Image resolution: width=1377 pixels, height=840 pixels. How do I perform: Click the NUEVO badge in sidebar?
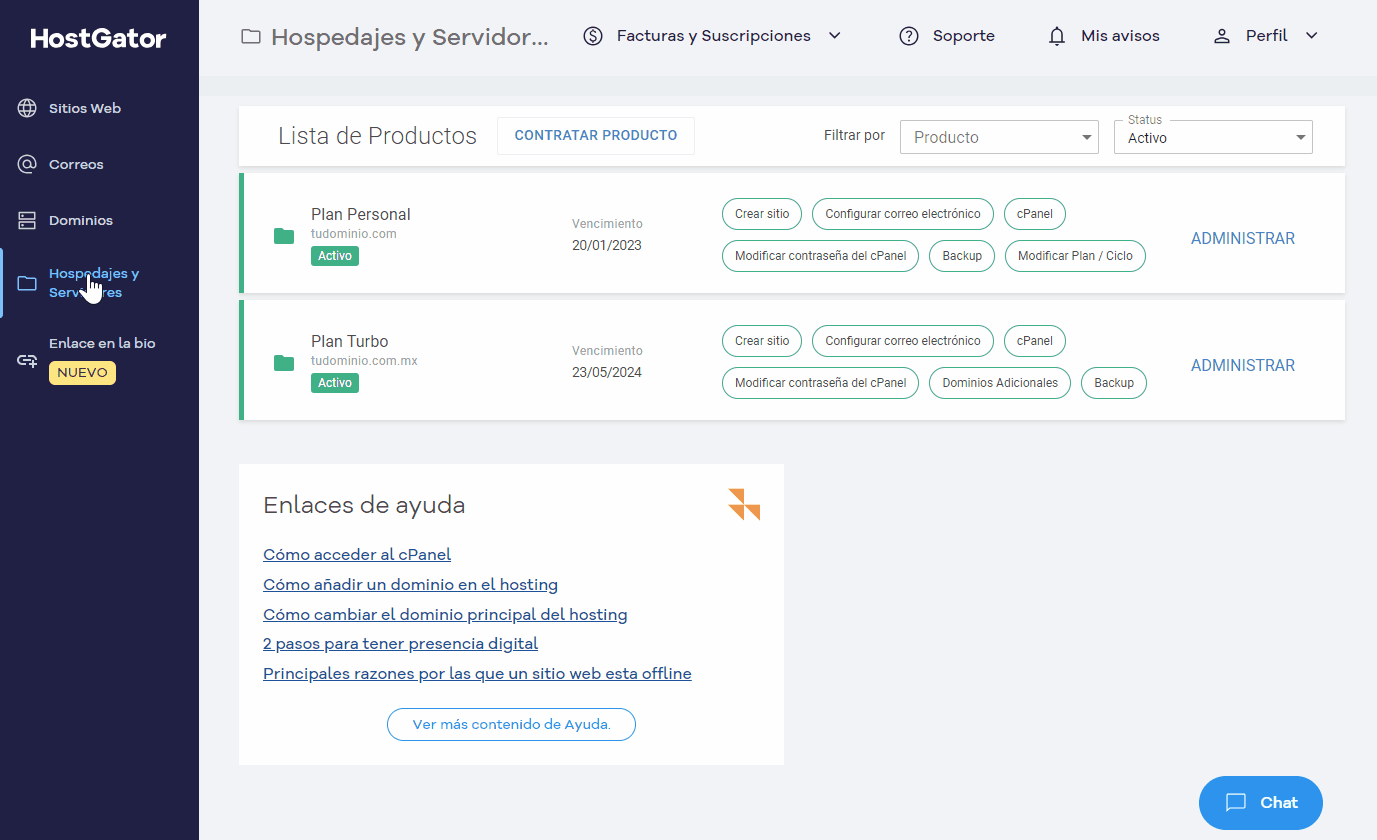[x=82, y=373]
